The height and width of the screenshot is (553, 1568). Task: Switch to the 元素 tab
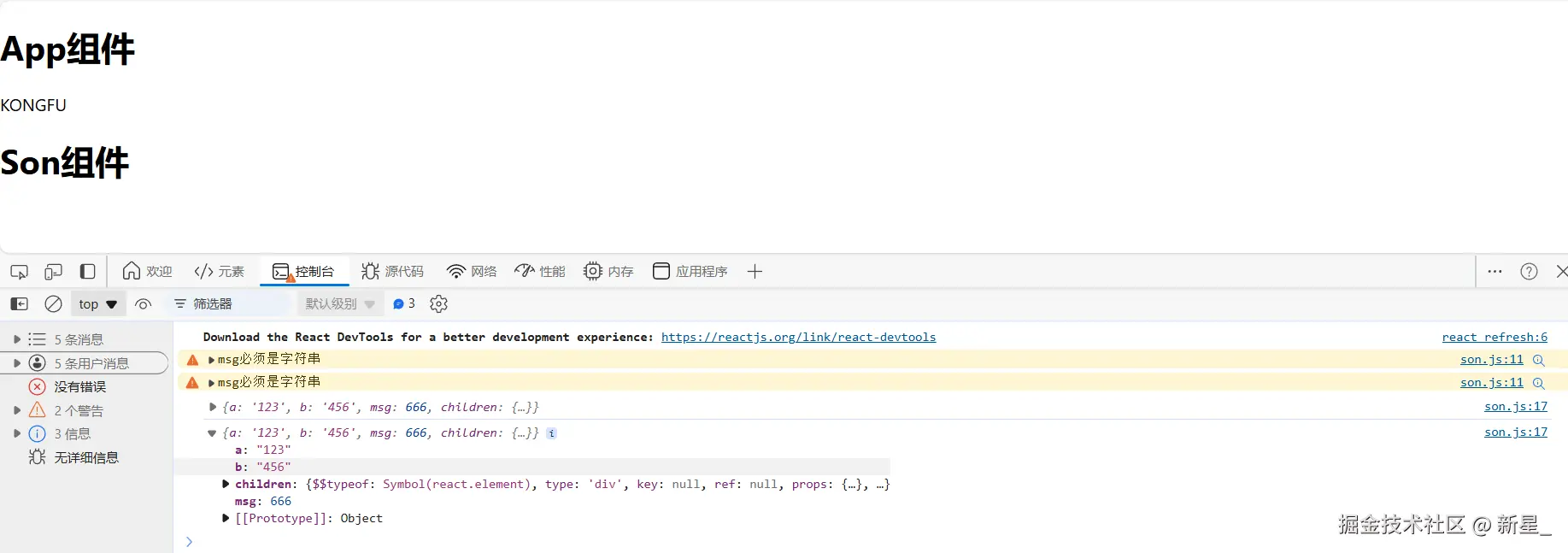[220, 272]
